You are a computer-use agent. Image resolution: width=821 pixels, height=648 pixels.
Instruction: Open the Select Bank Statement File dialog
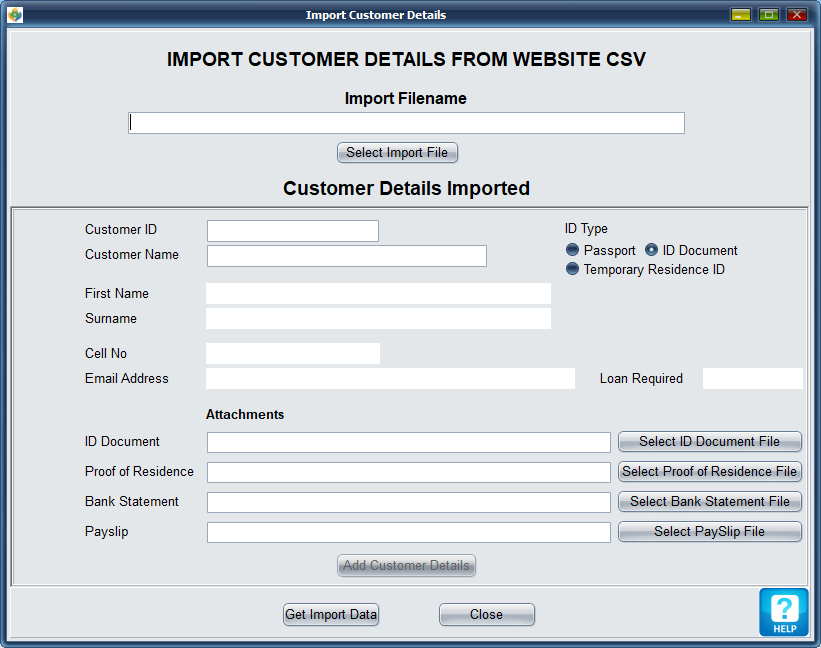[x=709, y=502]
